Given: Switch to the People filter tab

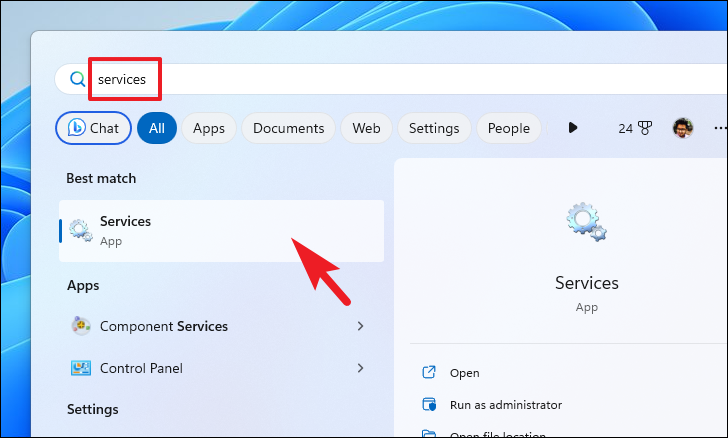Looking at the screenshot, I should coord(509,128).
